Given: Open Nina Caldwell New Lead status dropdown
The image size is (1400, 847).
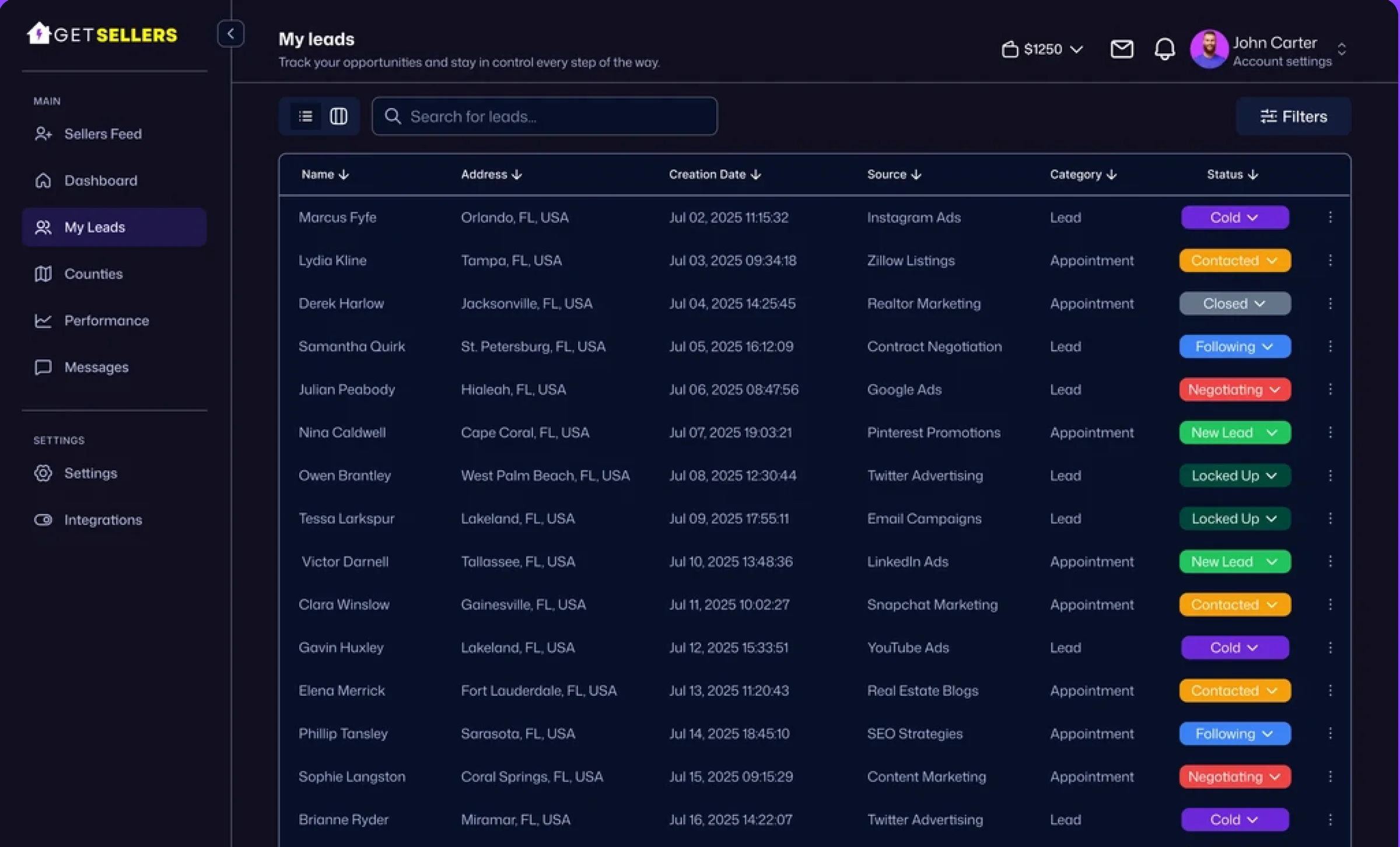Looking at the screenshot, I should (1234, 432).
